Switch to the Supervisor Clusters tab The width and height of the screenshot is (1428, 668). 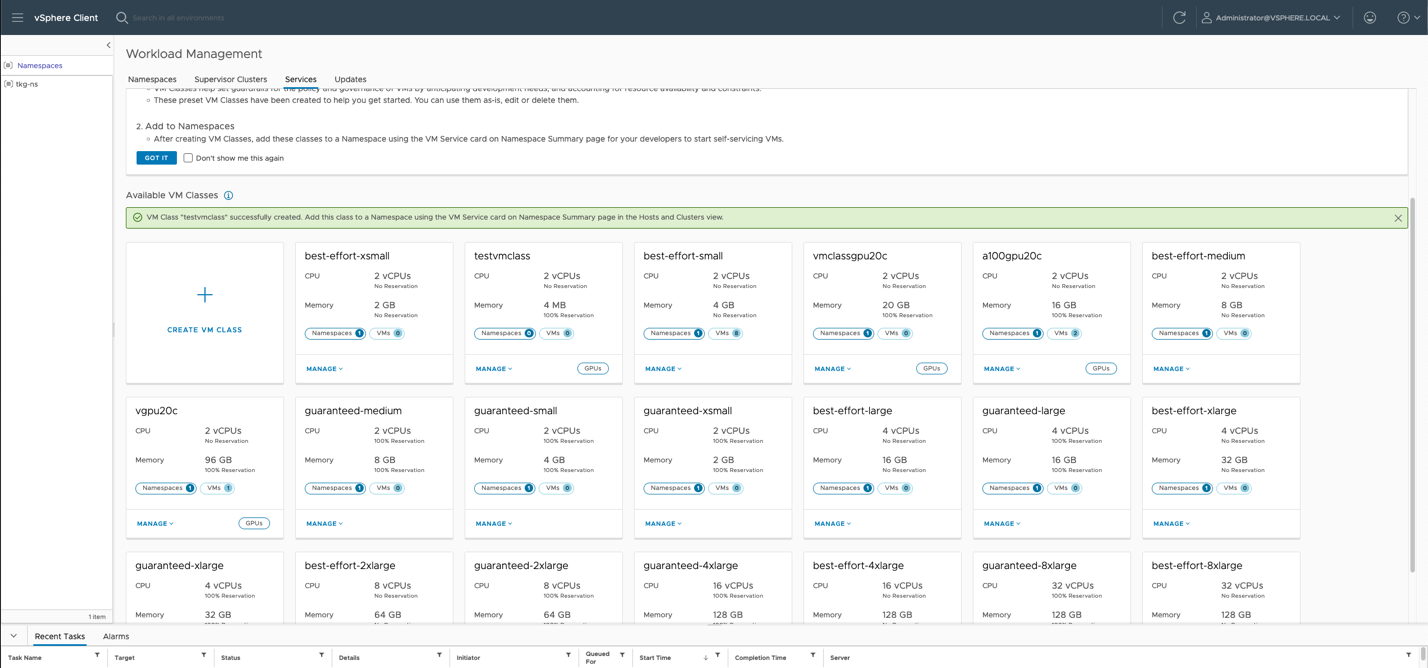point(230,79)
